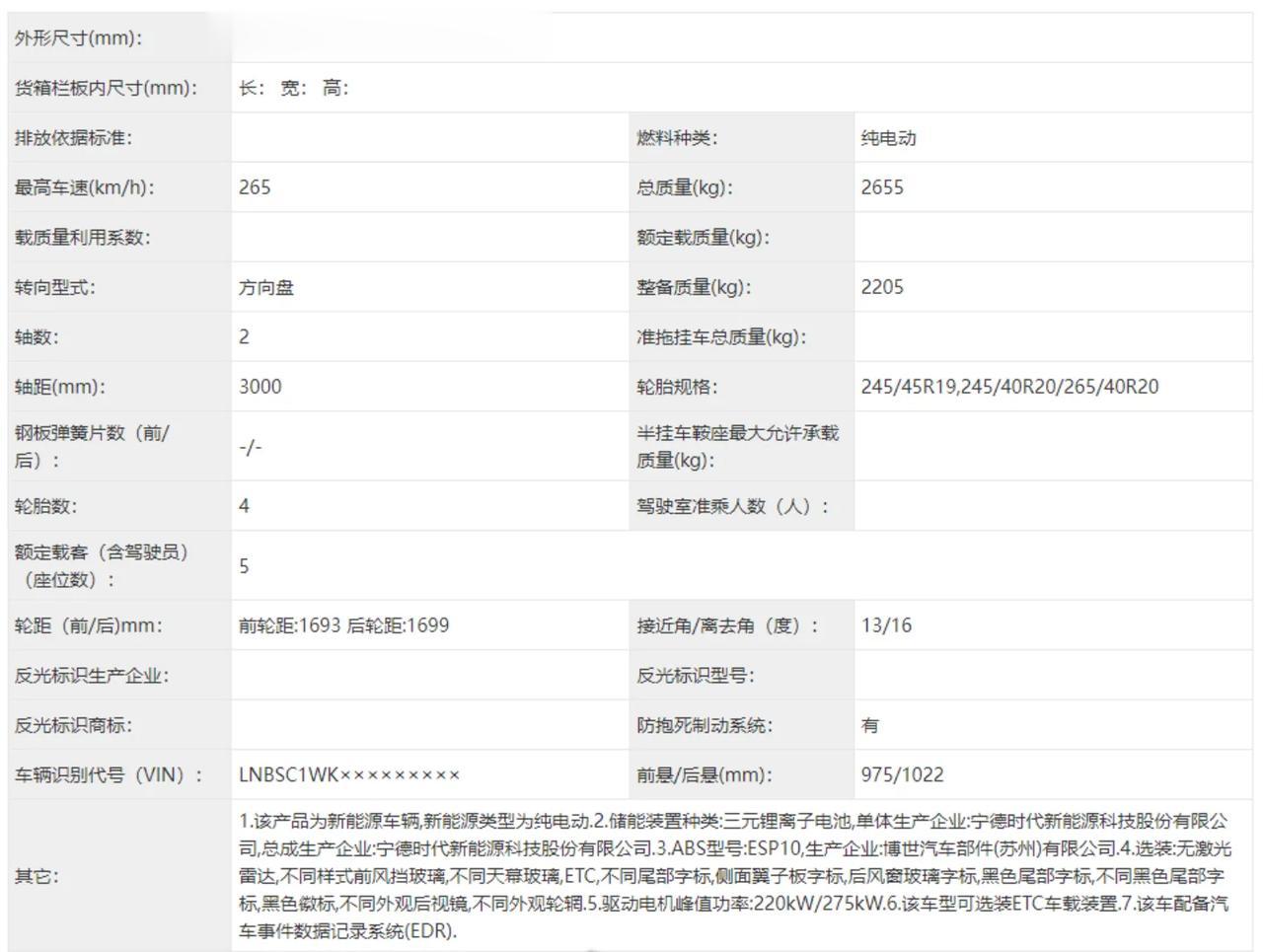The width and height of the screenshot is (1263, 952).
Task: Select the curb weight value 2205
Action: coord(882,287)
